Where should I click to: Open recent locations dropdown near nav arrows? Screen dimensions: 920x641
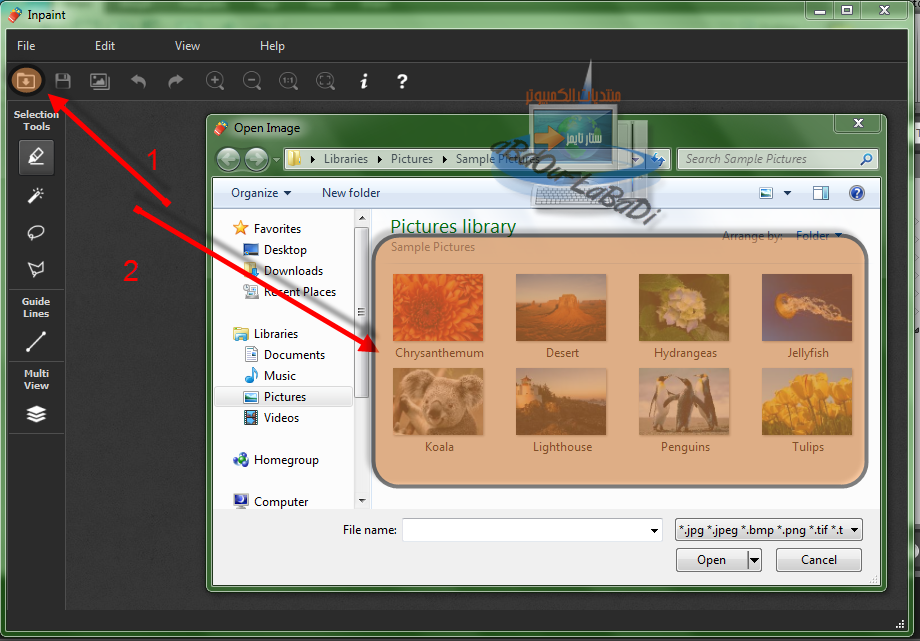276,160
